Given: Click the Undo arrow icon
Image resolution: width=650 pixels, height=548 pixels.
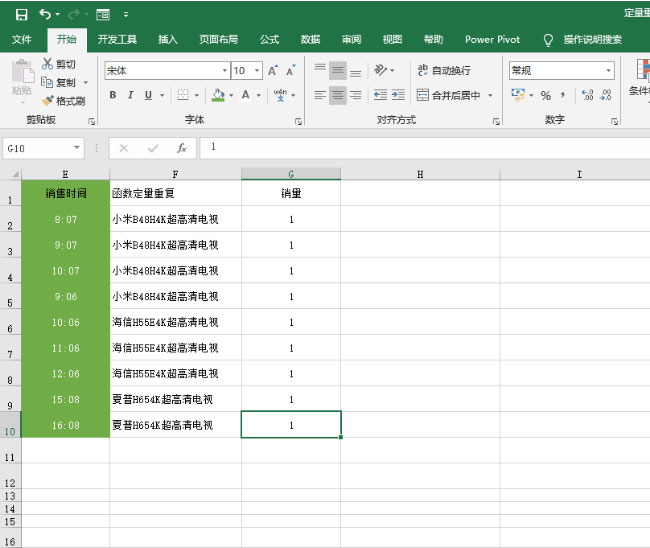Looking at the screenshot, I should [45, 14].
